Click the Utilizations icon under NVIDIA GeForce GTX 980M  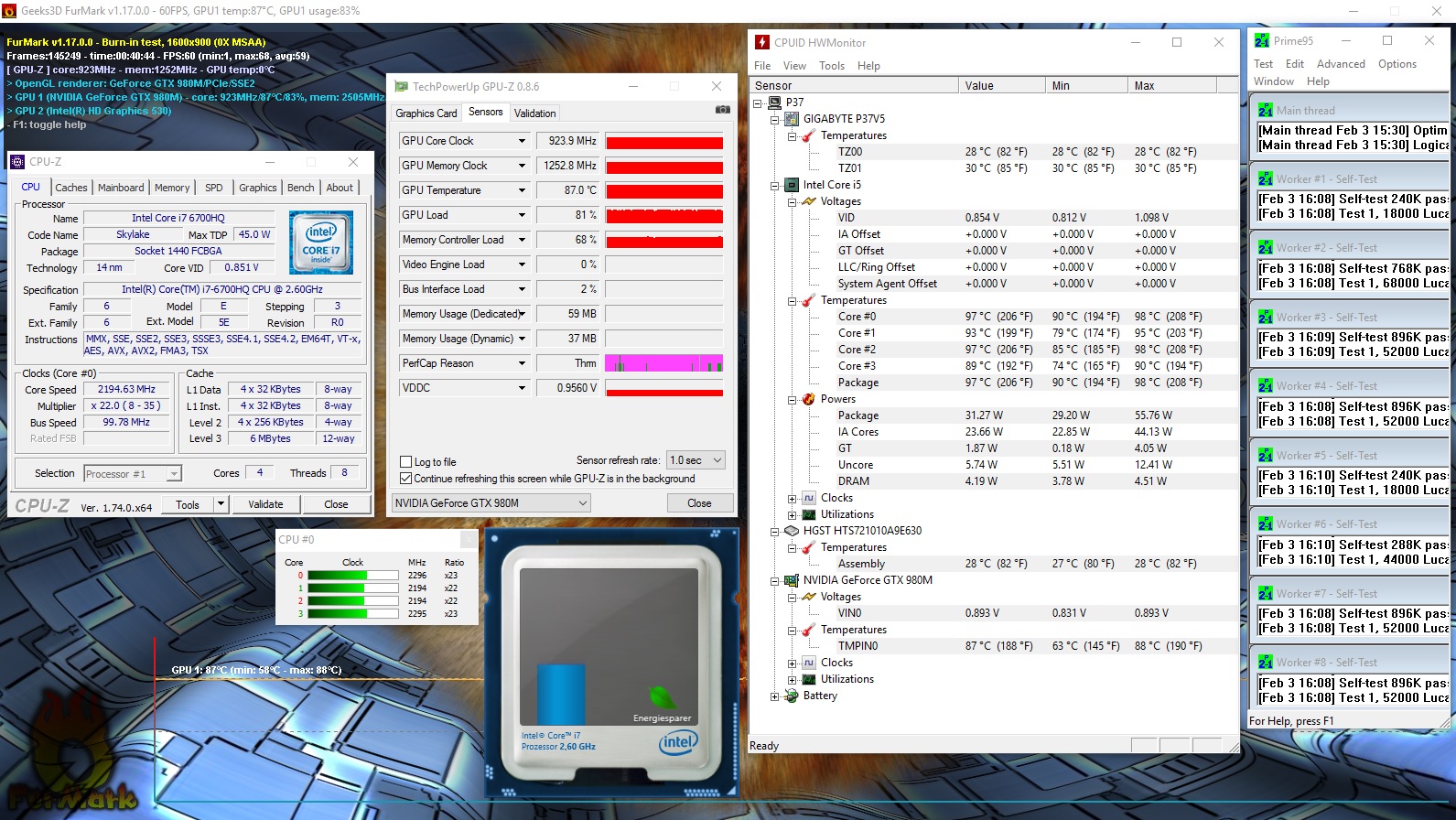809,679
